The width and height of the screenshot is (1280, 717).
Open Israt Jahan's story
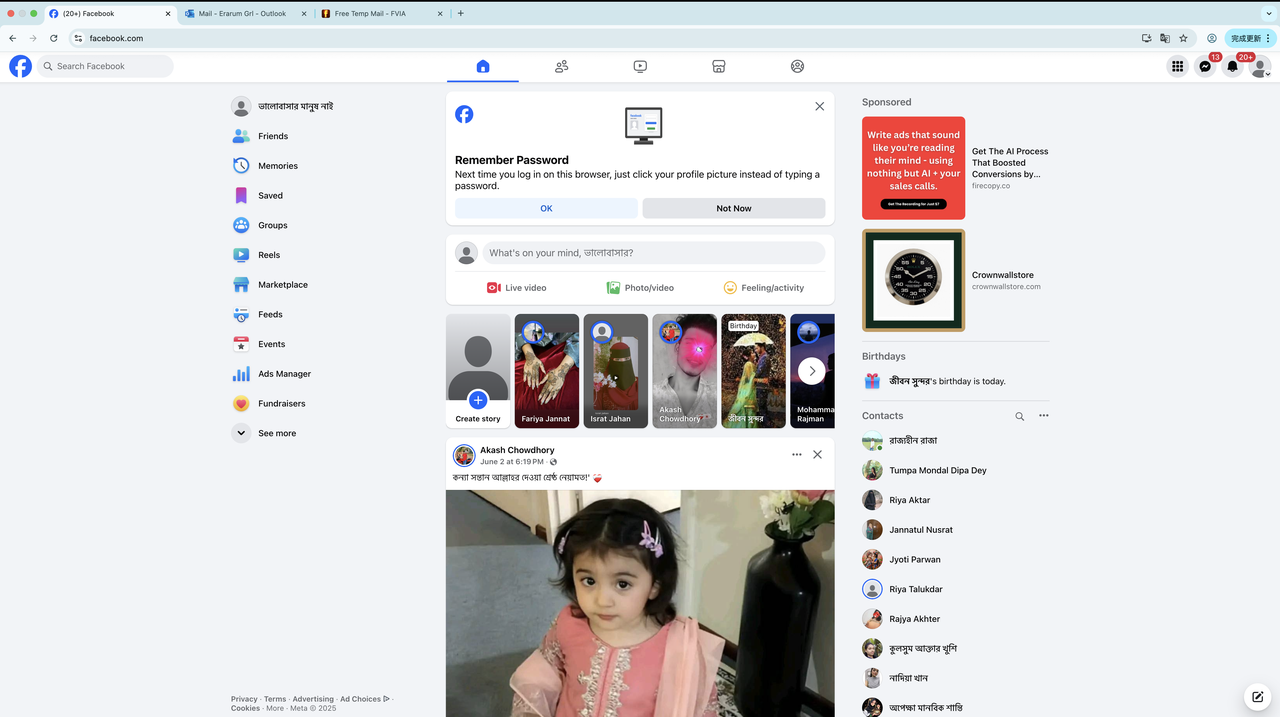point(616,371)
